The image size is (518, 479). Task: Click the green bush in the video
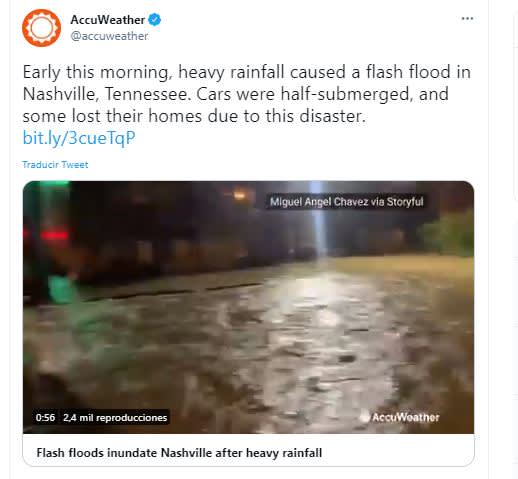point(448,234)
